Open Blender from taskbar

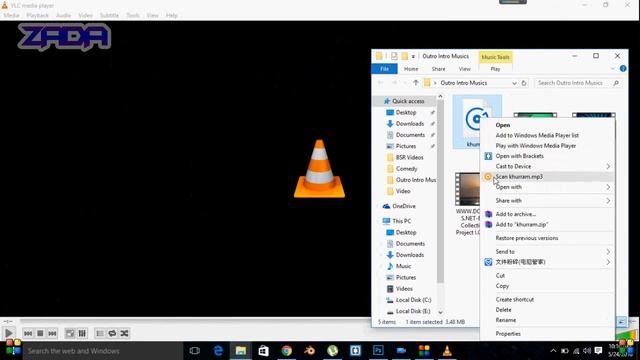point(309,351)
